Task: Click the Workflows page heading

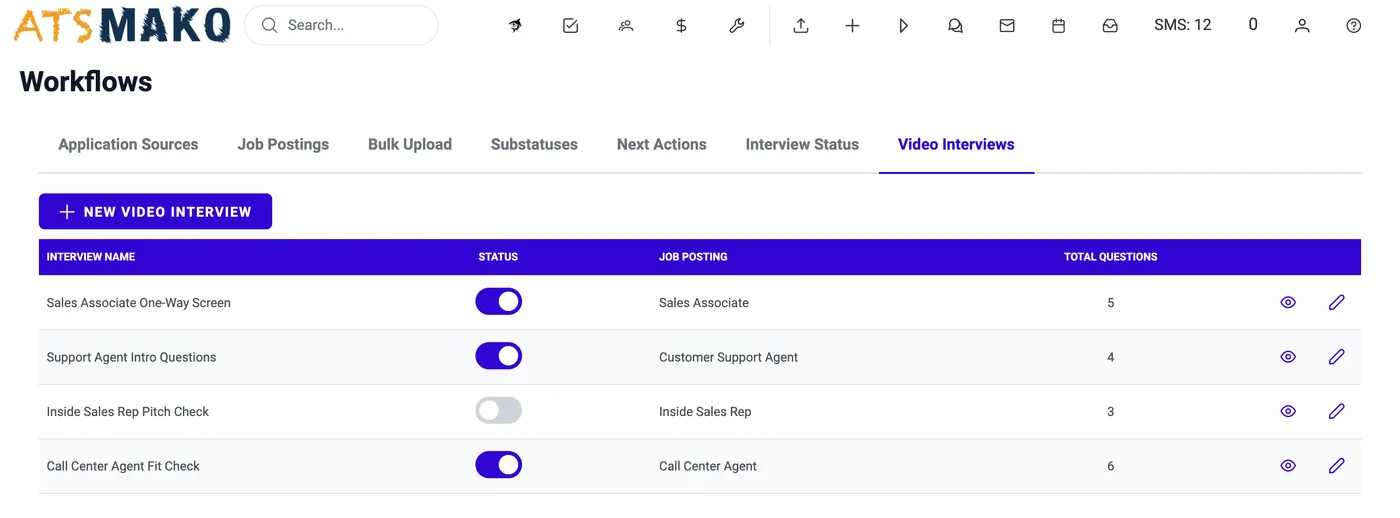Action: (86, 82)
